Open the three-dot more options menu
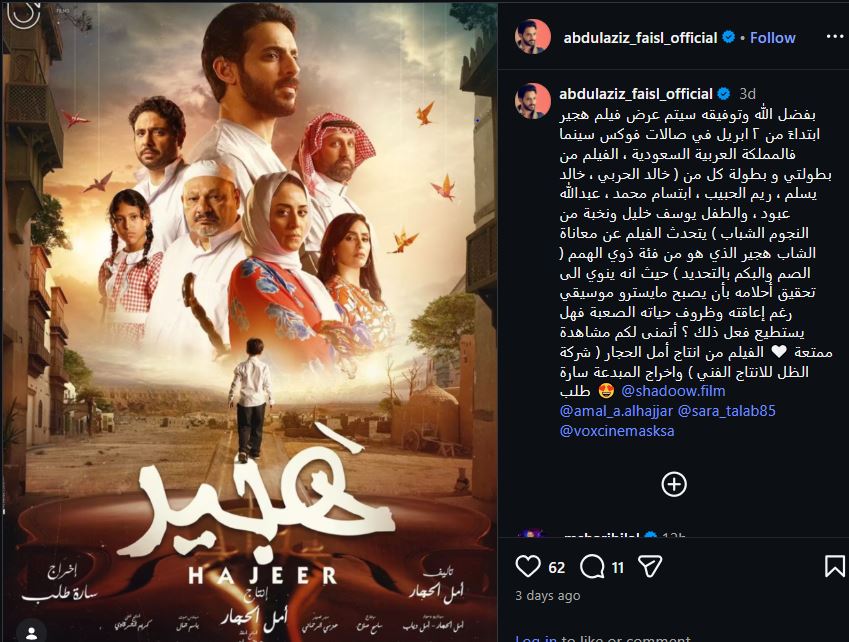 (x=835, y=37)
